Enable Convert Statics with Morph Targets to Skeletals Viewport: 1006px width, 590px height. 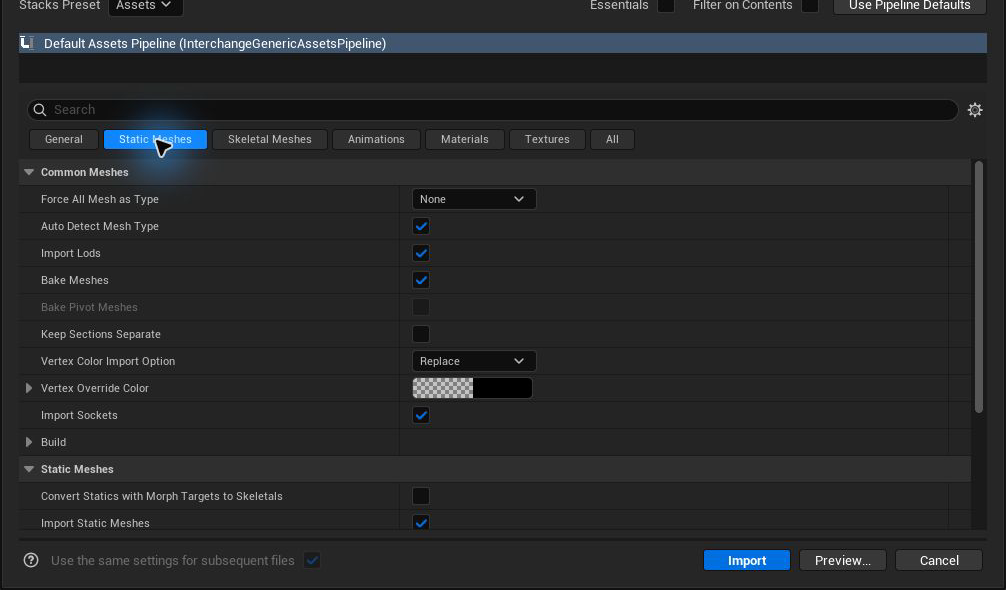click(421, 496)
